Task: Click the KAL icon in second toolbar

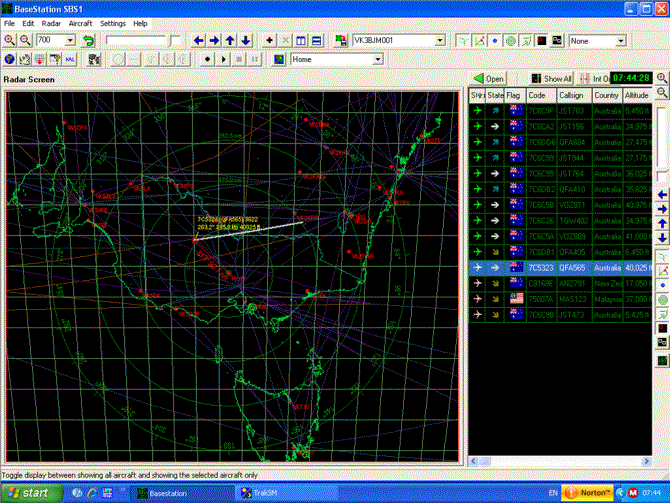Action: [x=70, y=59]
